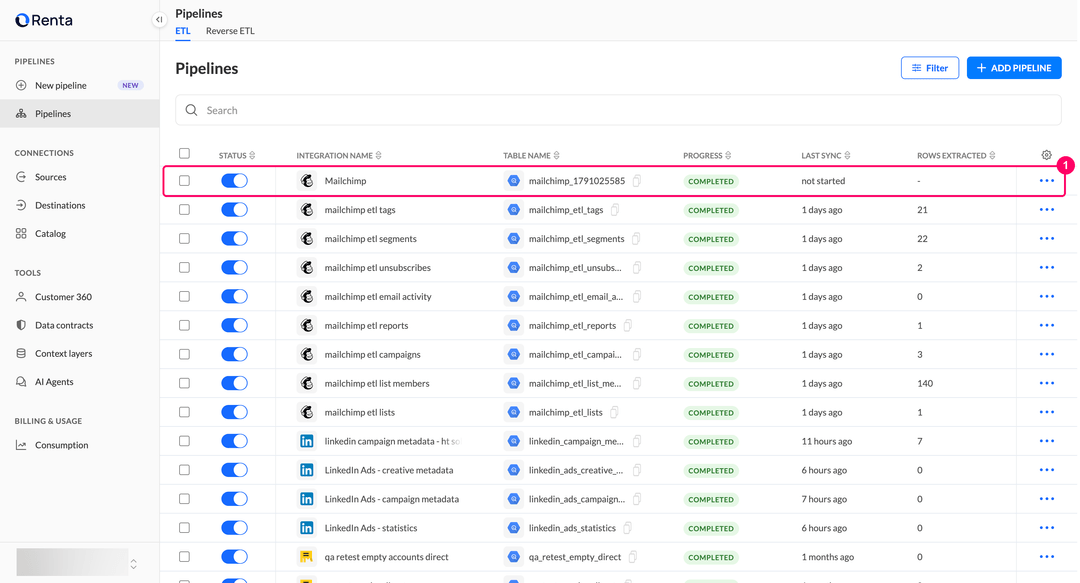
Task: Open row actions for LinkedIn Ads - statistics
Action: coord(1046,528)
